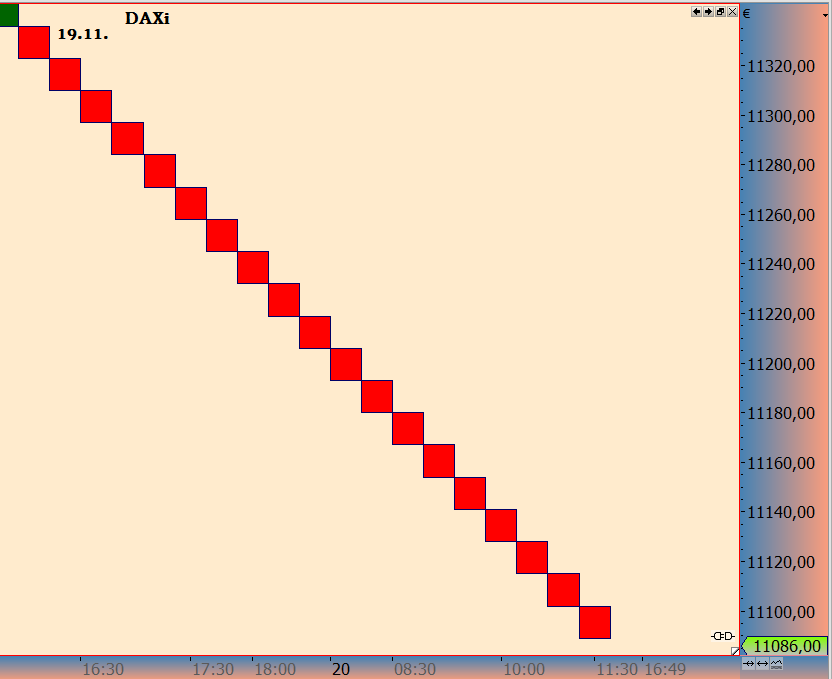Open currency selection next to Euro symbol
The width and height of the screenshot is (832, 679).
[x=826, y=13]
